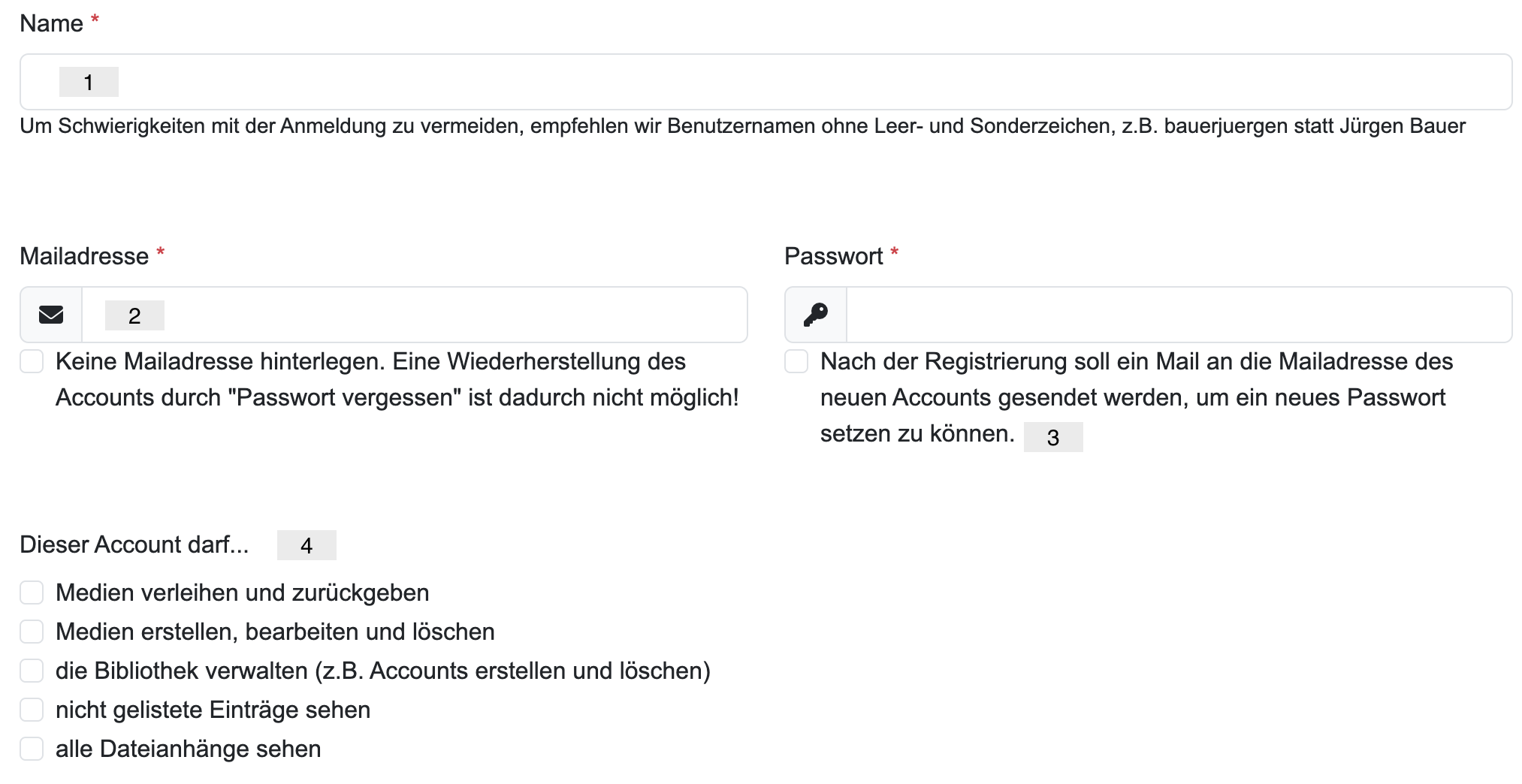Image resolution: width=1522 pixels, height=784 pixels.
Task: Check "nicht gelistete Einträge sehen" option
Action: coord(32,710)
